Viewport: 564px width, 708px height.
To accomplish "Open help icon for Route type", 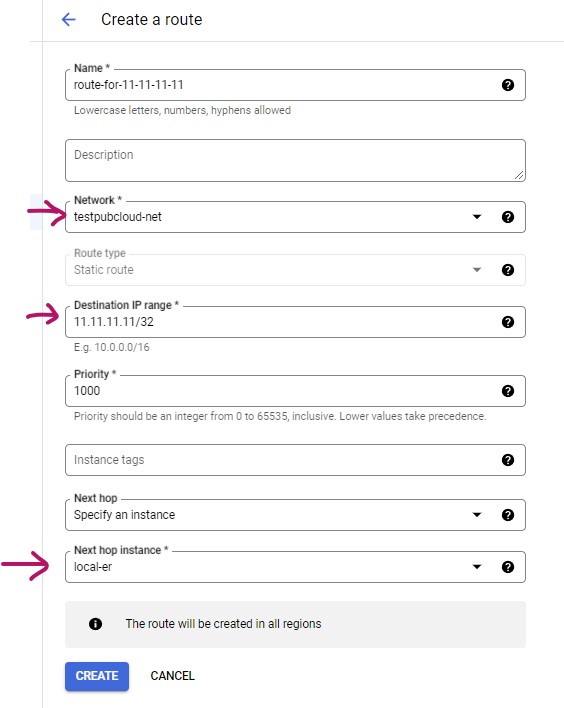I will click(x=508, y=270).
